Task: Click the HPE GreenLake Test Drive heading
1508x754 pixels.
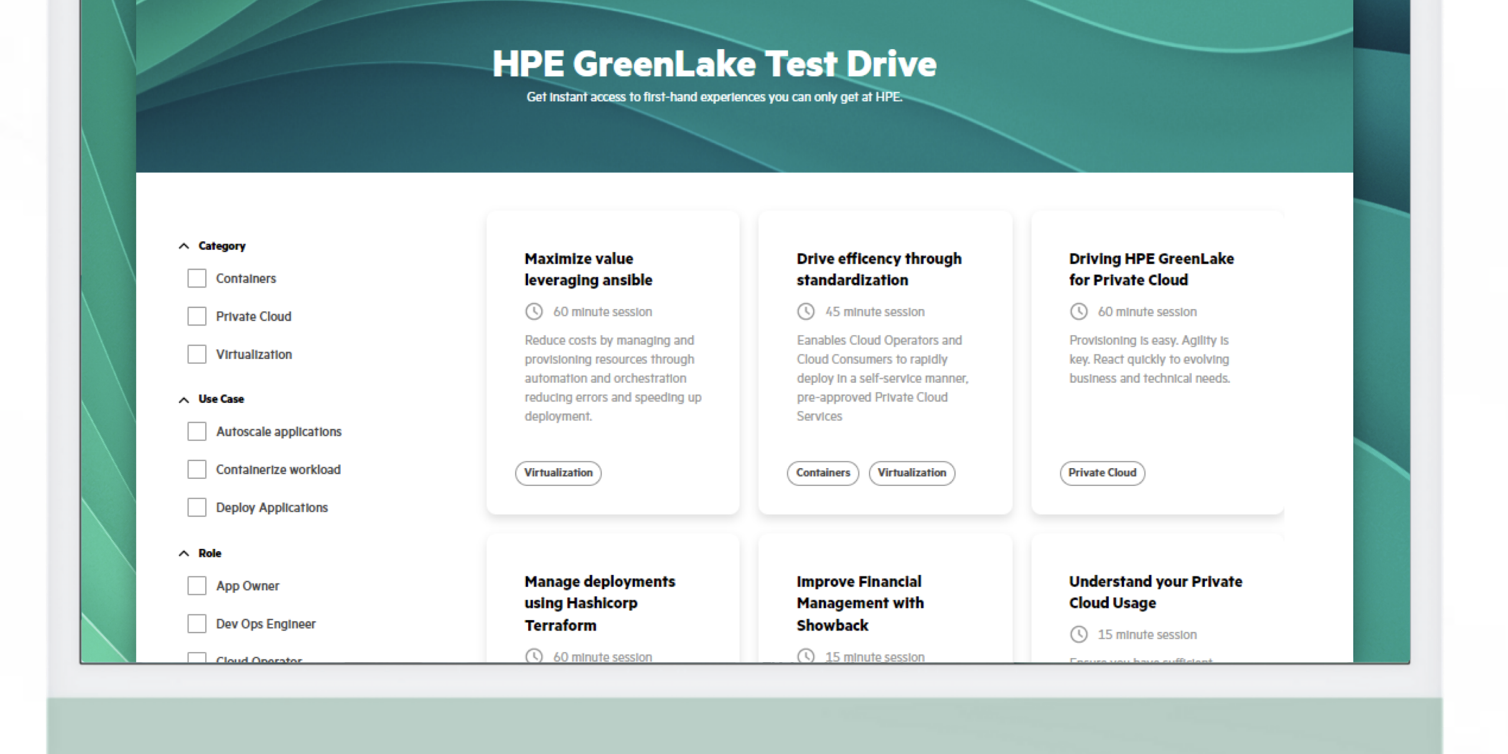Action: (x=714, y=64)
